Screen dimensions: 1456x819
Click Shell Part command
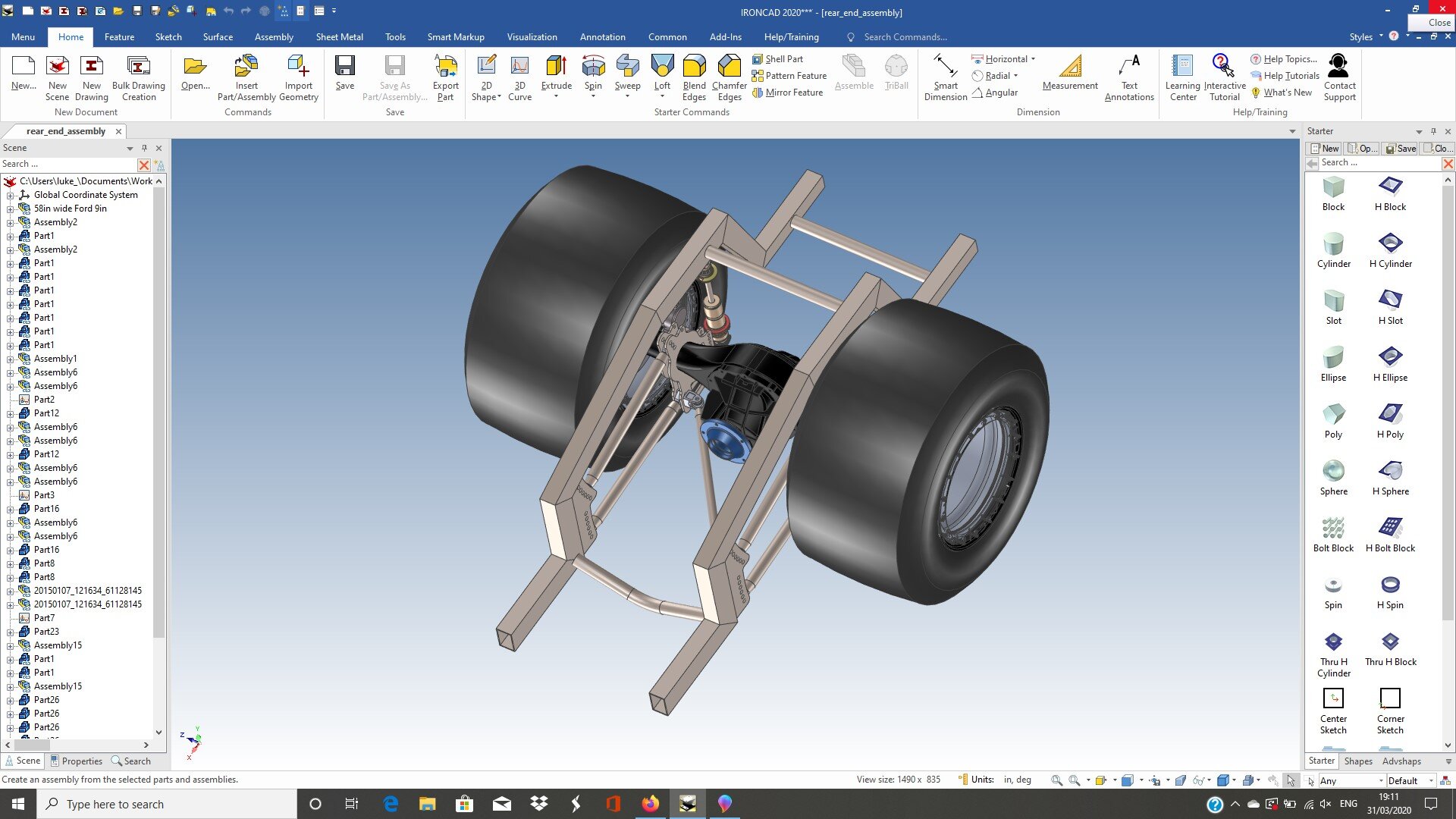click(777, 58)
